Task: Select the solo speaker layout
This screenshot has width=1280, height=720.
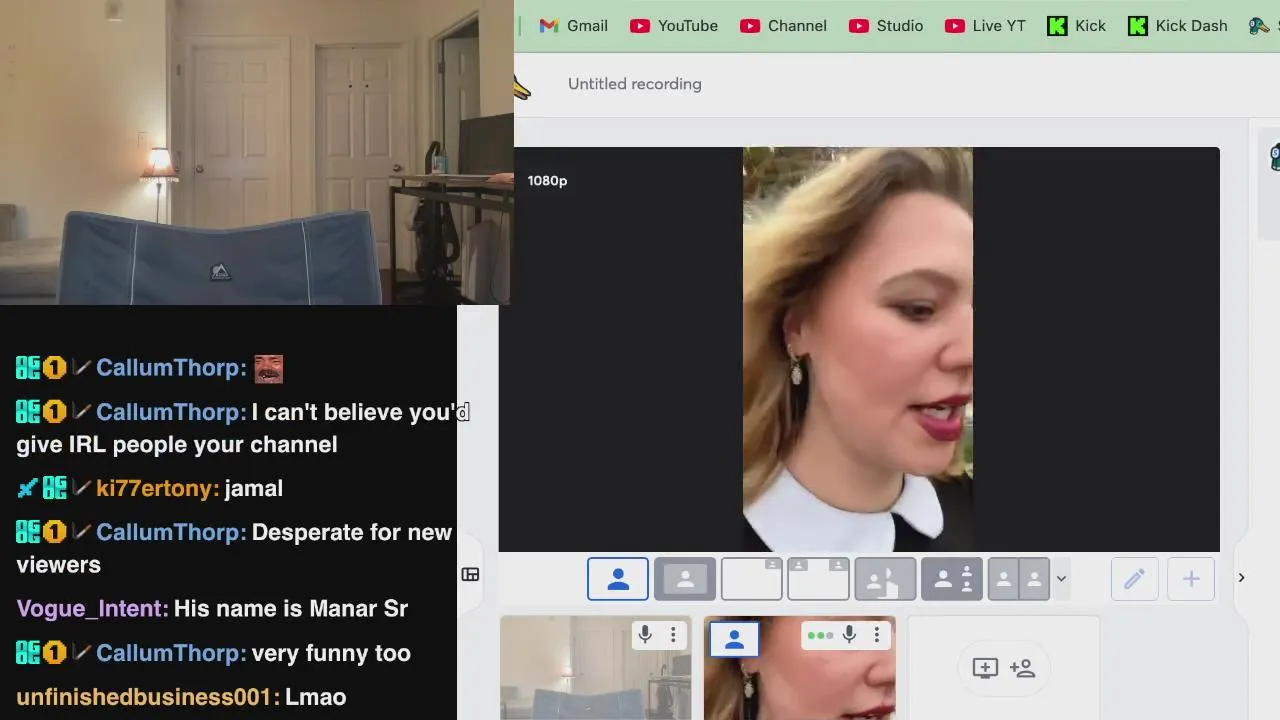Action: pyautogui.click(x=618, y=579)
